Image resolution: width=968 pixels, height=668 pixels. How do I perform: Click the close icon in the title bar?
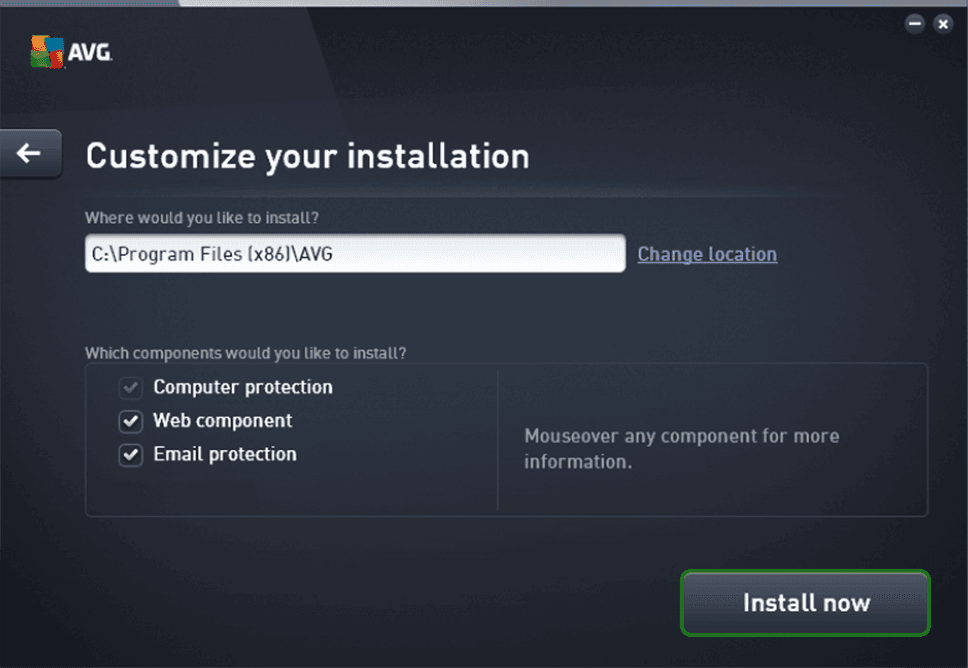943,23
